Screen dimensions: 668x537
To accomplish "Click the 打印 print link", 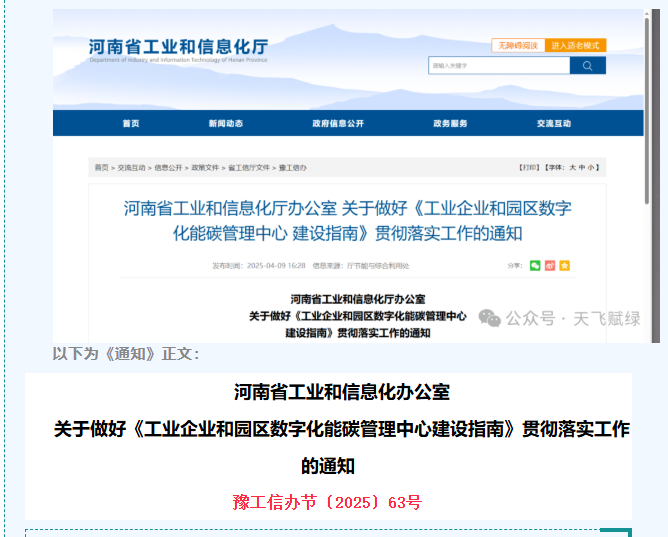I will pyautogui.click(x=529, y=167).
